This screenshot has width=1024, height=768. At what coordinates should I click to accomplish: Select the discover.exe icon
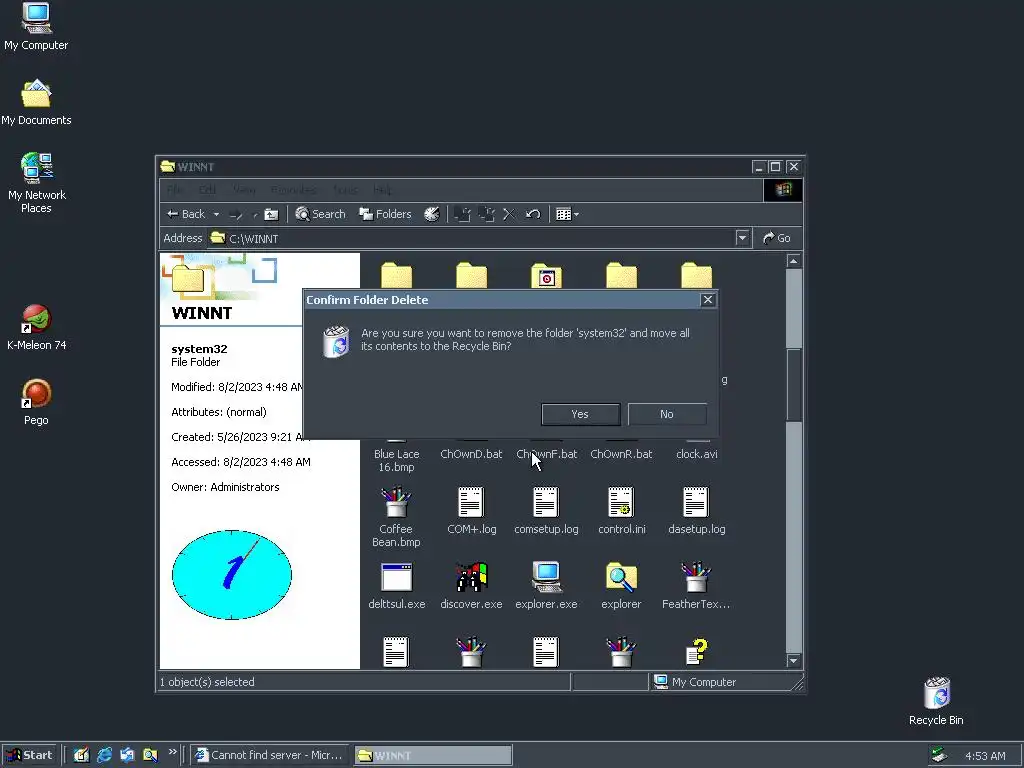(472, 577)
